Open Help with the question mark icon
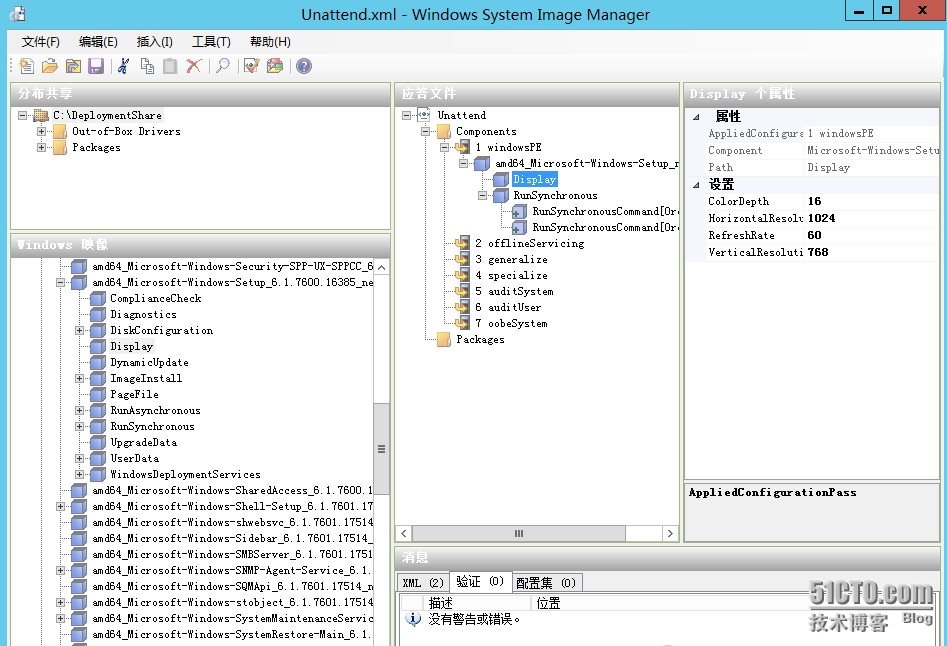 (x=304, y=66)
